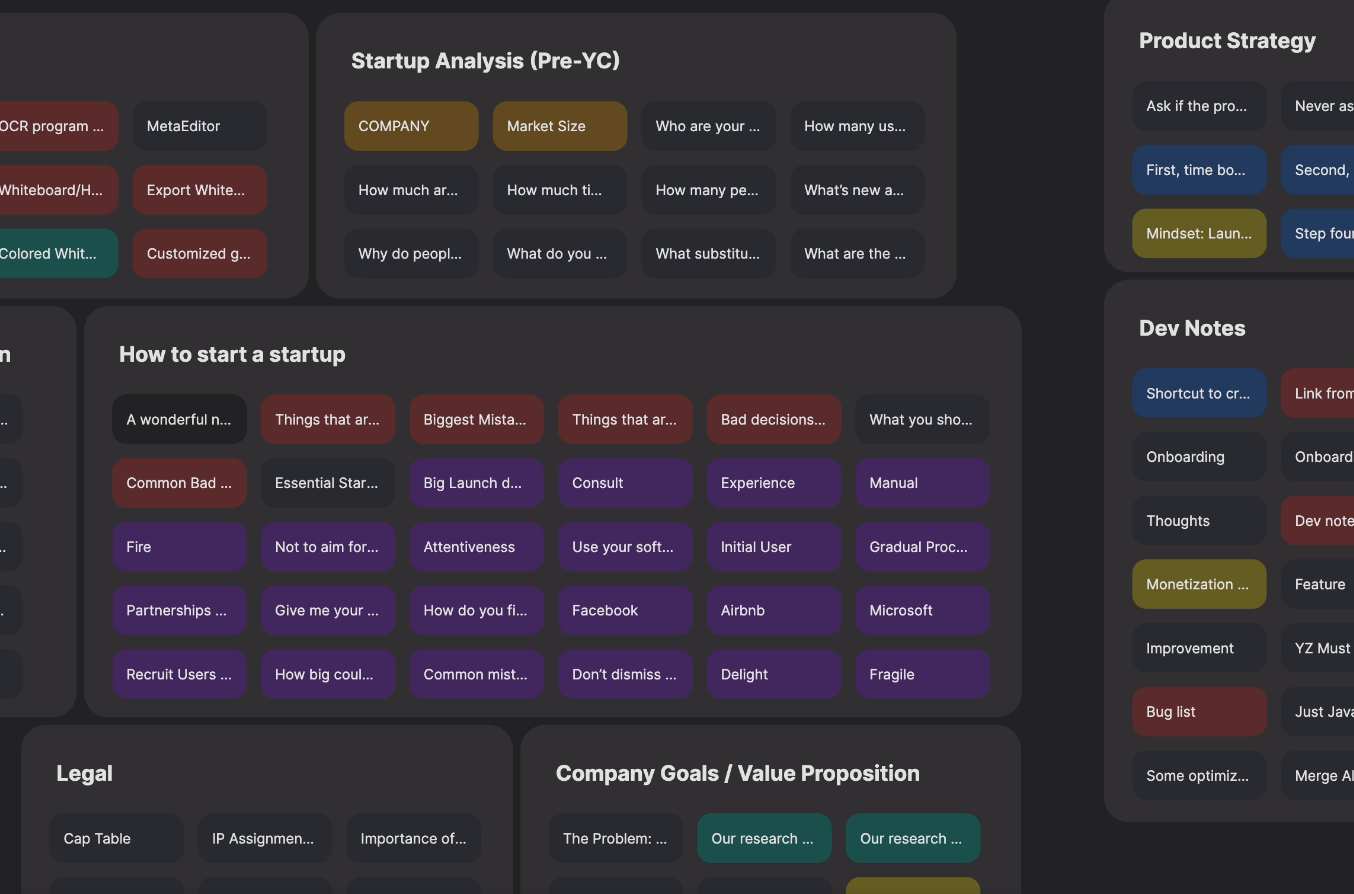Select the Cap Table card
The image size is (1354, 894).
[x=116, y=839]
